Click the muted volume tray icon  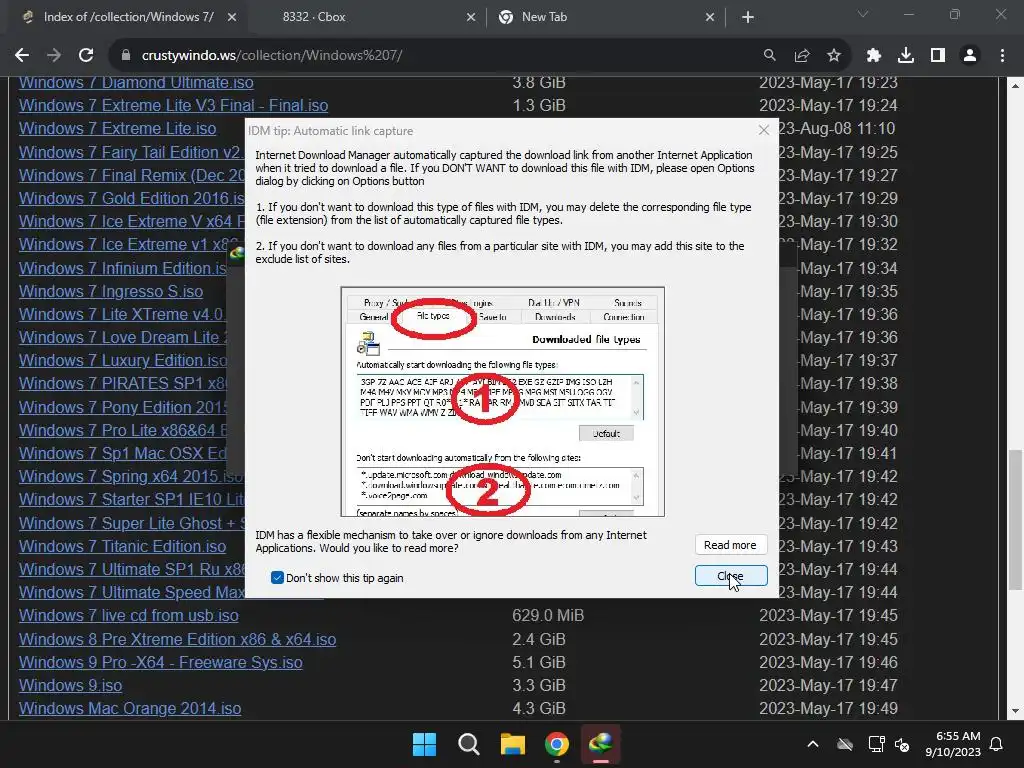[x=903, y=744]
